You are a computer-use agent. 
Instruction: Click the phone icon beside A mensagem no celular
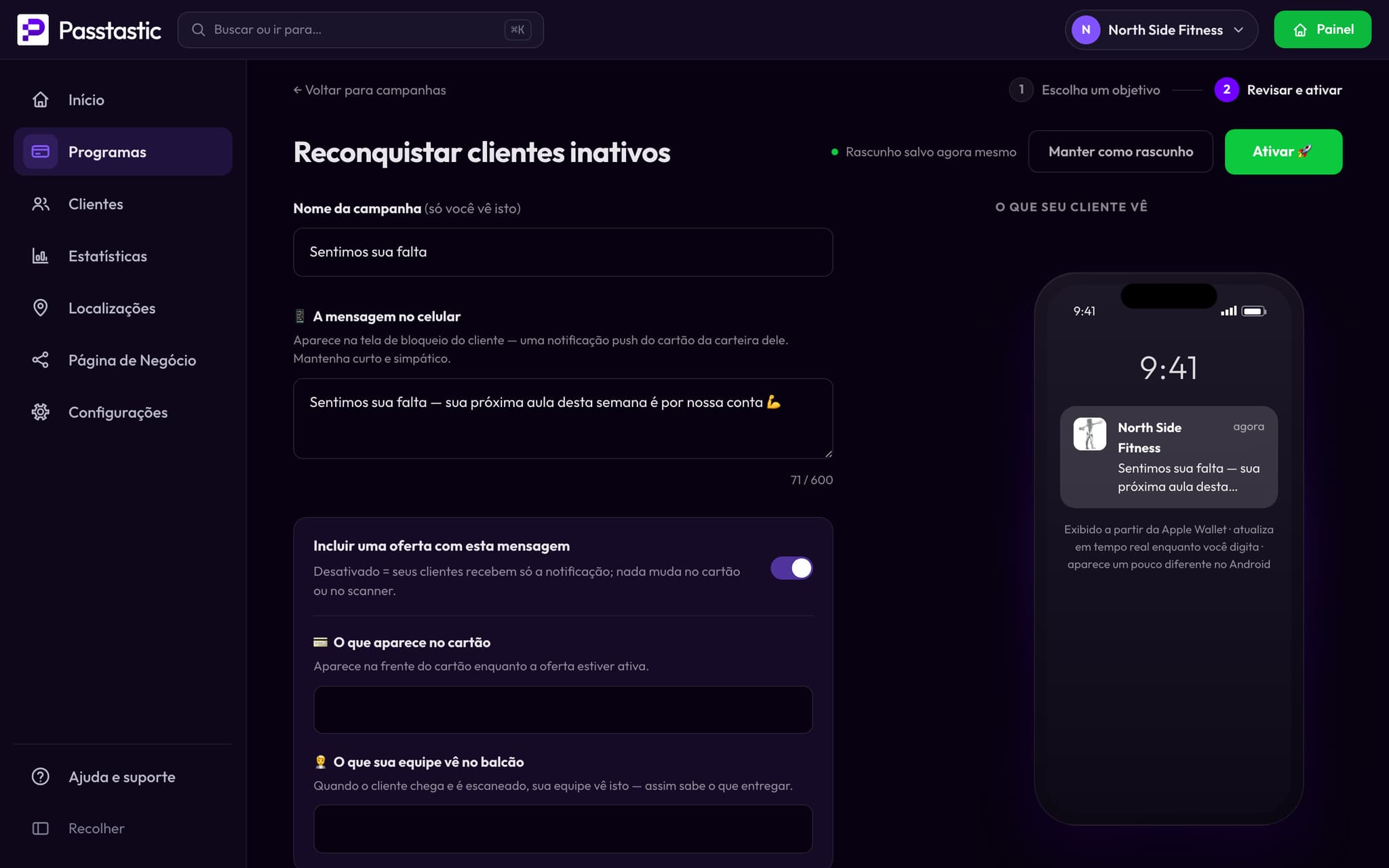(300, 316)
